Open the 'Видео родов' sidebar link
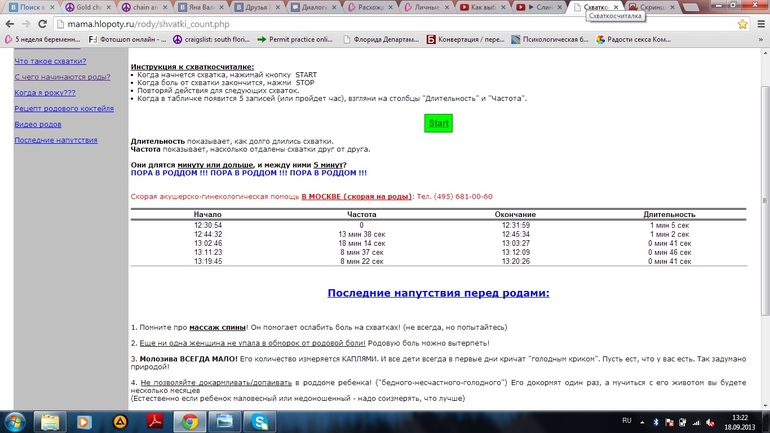The width and height of the screenshot is (770, 433). (x=38, y=124)
